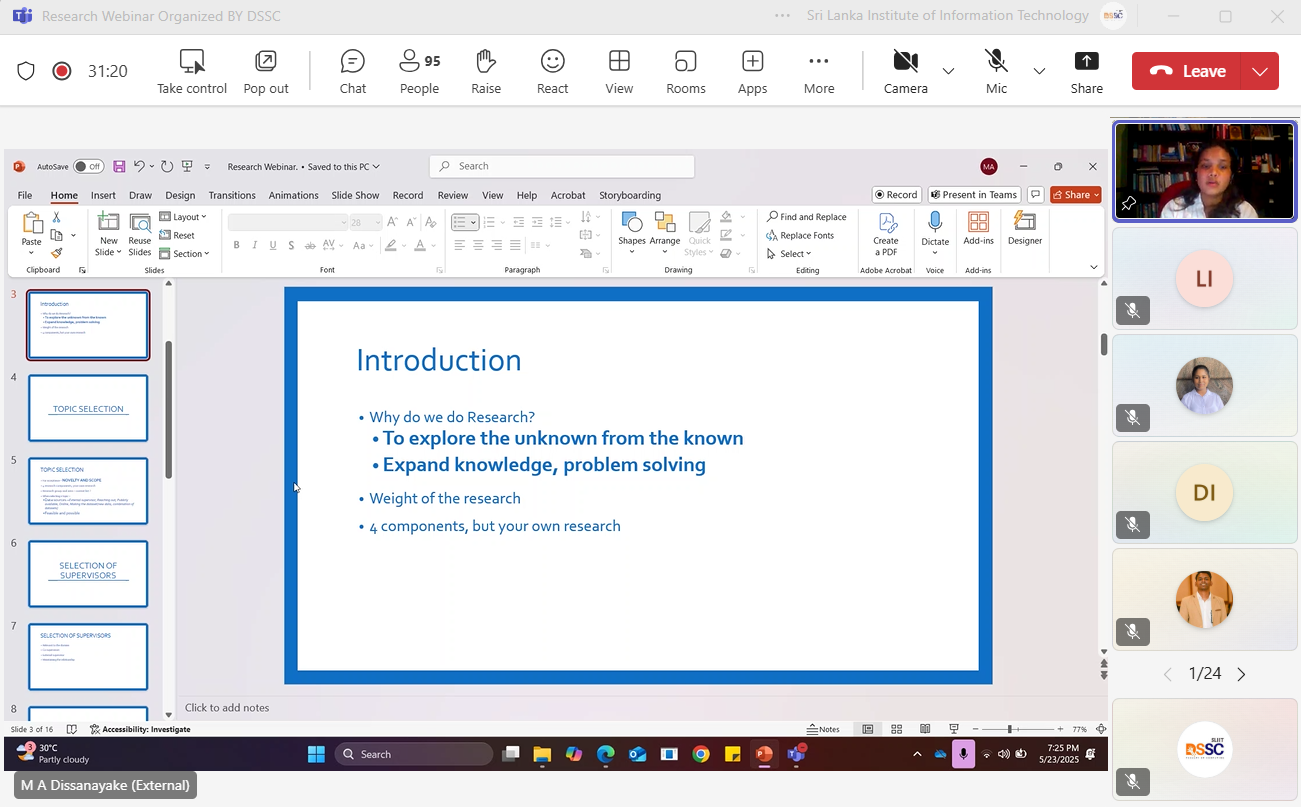Viewport: 1301px width, 807px height.
Task: Switch to the Slide Show tab
Action: (355, 195)
